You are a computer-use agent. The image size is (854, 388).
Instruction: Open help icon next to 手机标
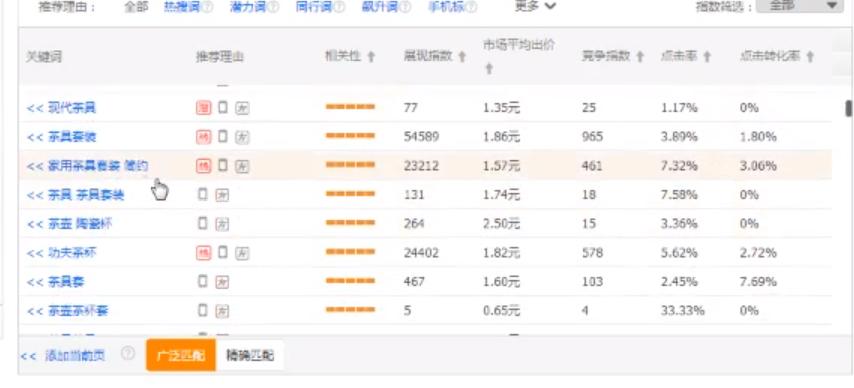tap(472, 7)
